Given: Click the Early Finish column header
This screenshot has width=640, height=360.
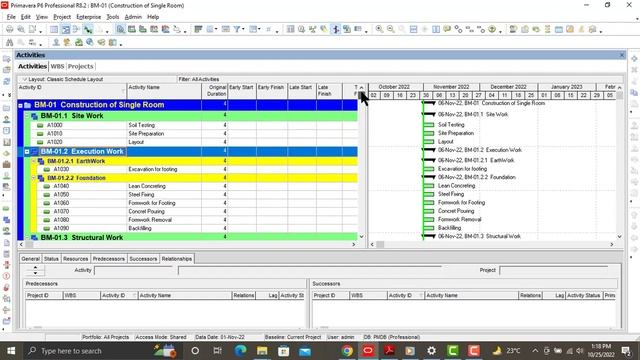Looking at the screenshot, I should pos(272,91).
